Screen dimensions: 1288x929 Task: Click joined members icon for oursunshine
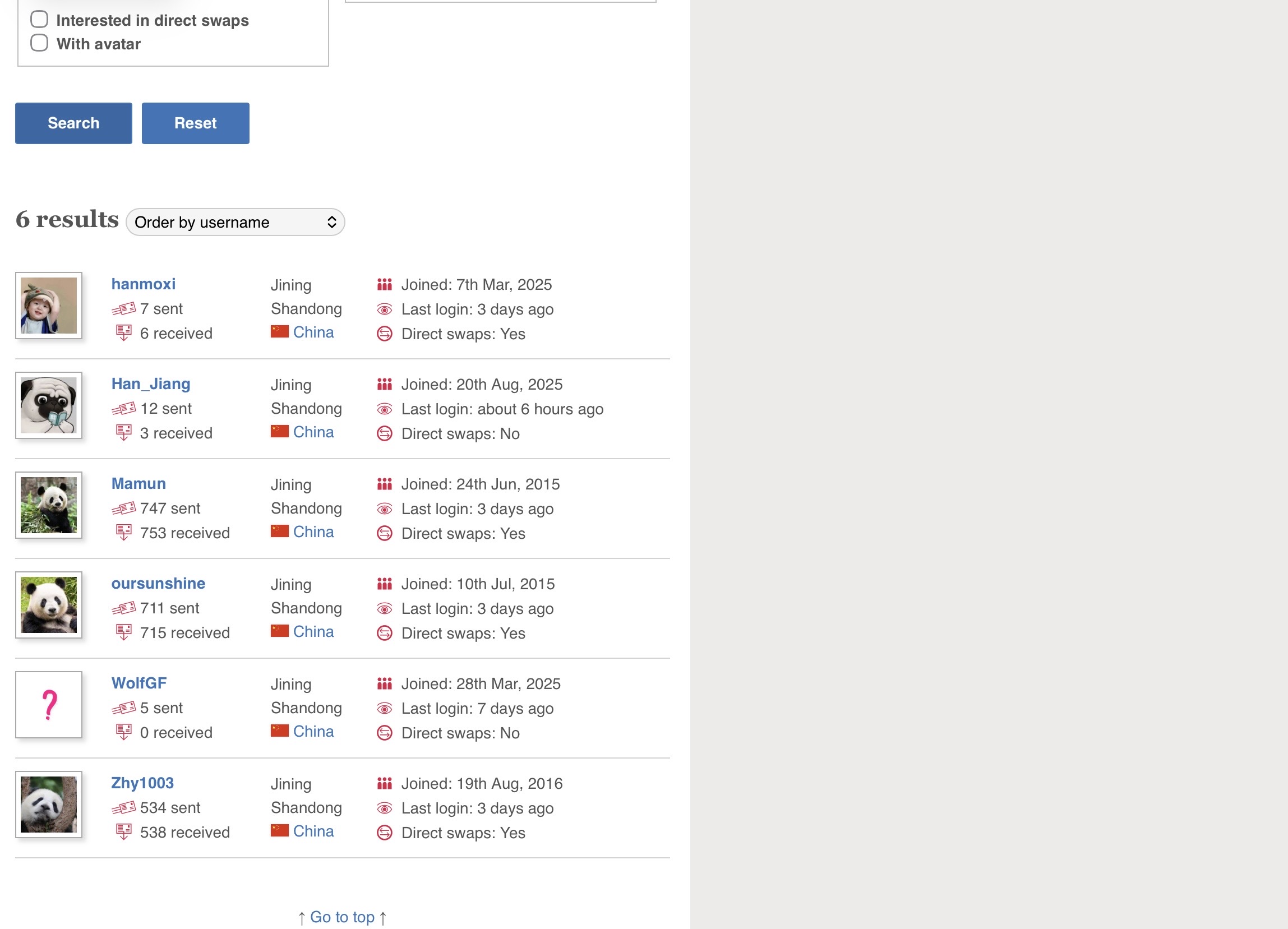pyautogui.click(x=385, y=584)
